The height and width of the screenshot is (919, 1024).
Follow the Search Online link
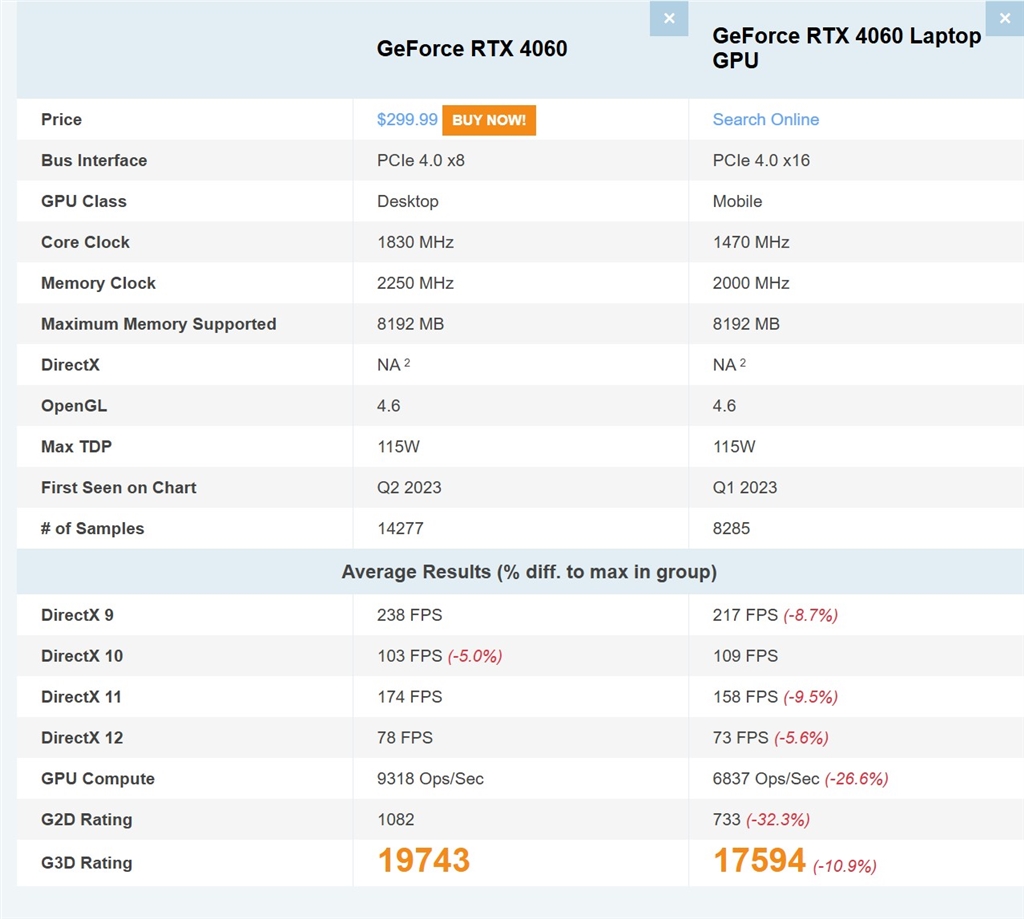tap(765, 119)
